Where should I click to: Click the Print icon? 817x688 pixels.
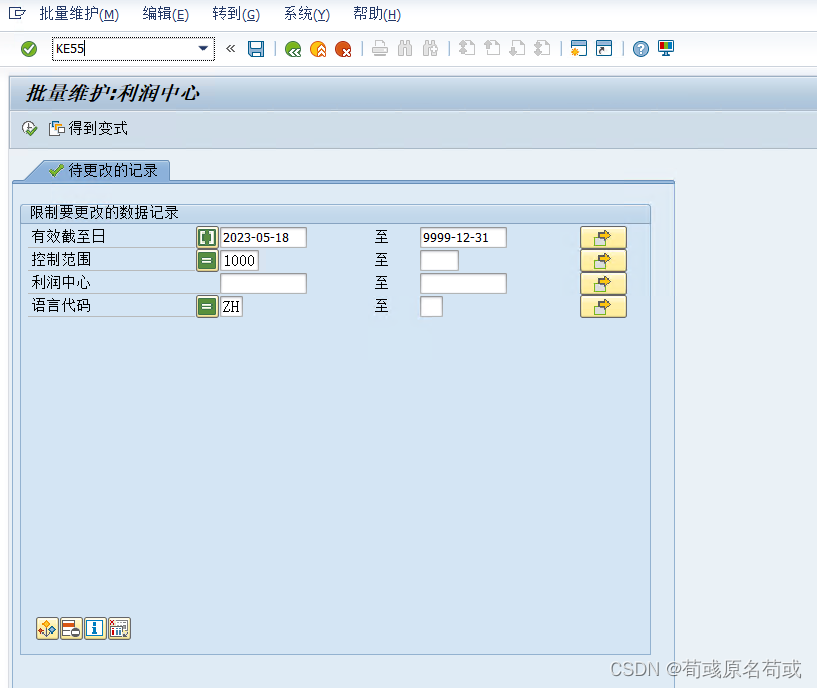(x=380, y=49)
